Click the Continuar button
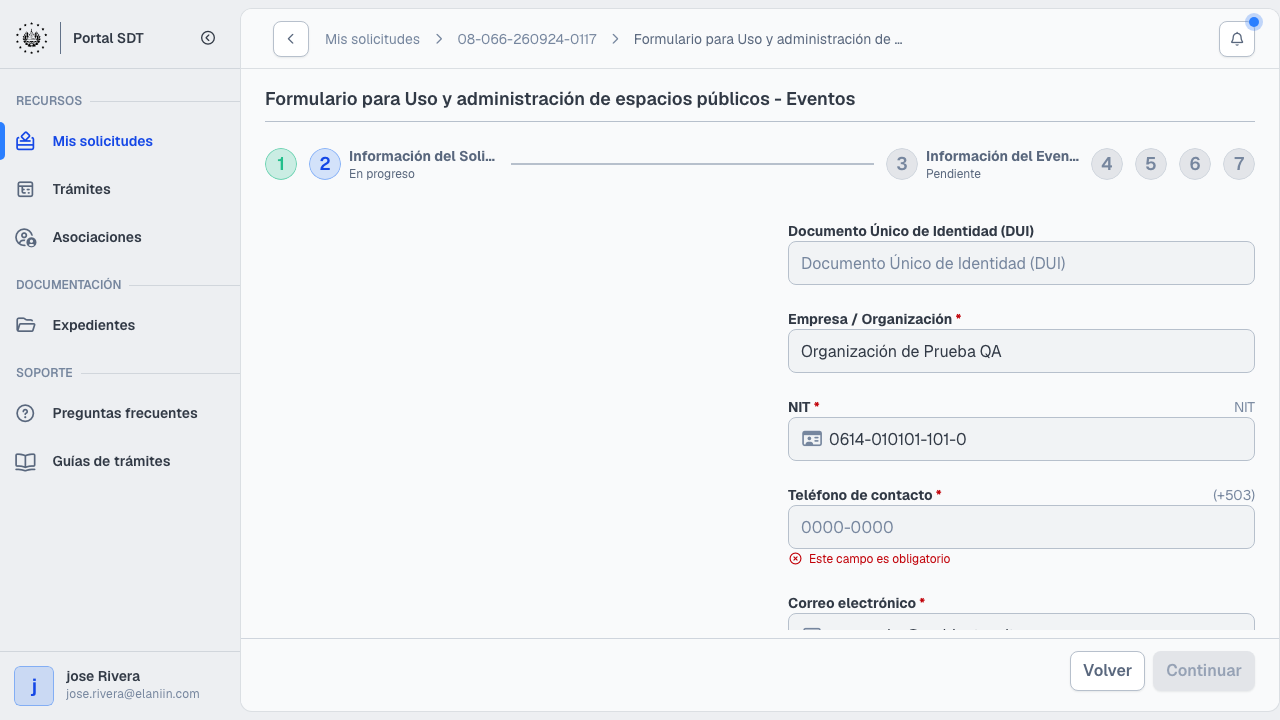The height and width of the screenshot is (720, 1280). [1204, 671]
